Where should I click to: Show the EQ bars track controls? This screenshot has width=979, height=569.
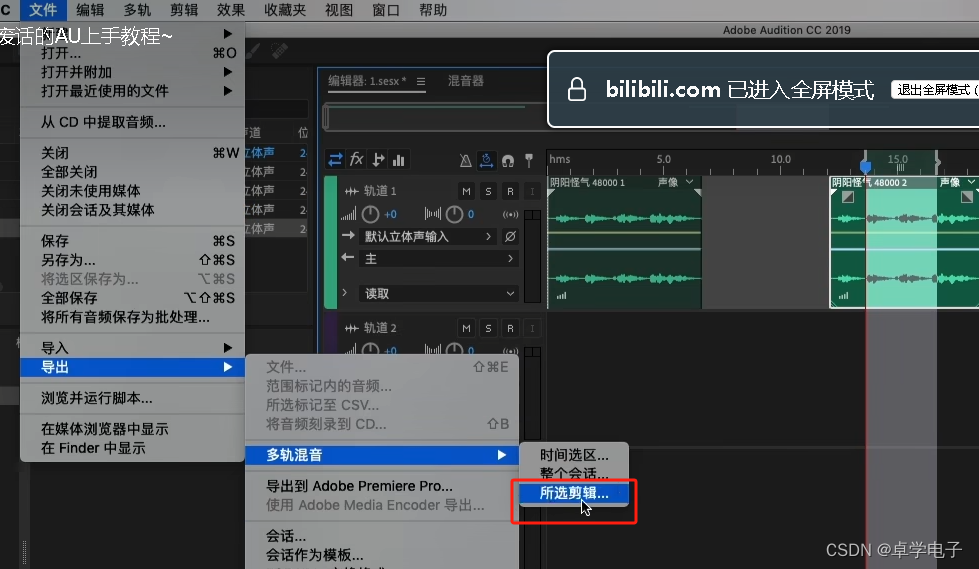(398, 161)
